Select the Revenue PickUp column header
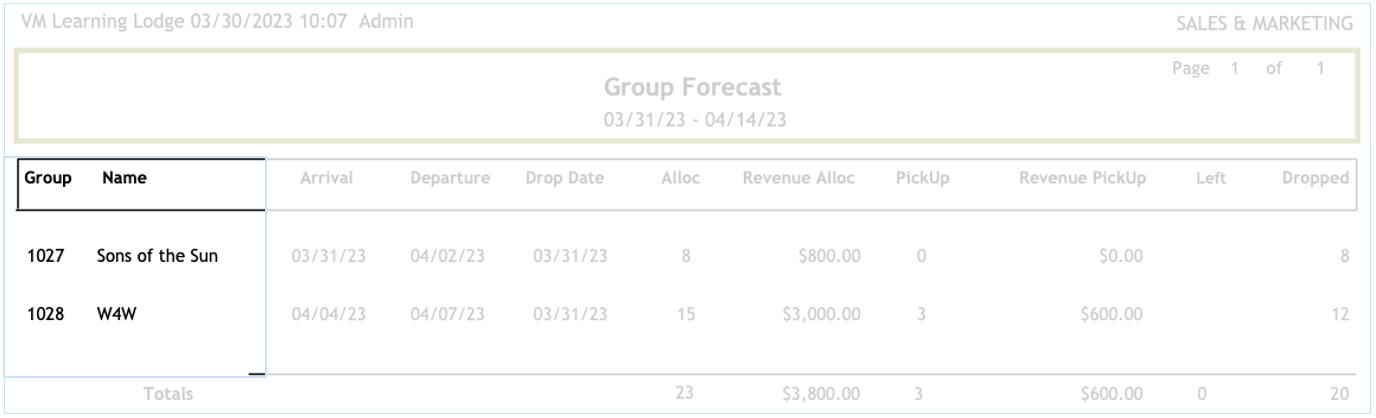The height and width of the screenshot is (418, 1376). (1082, 180)
